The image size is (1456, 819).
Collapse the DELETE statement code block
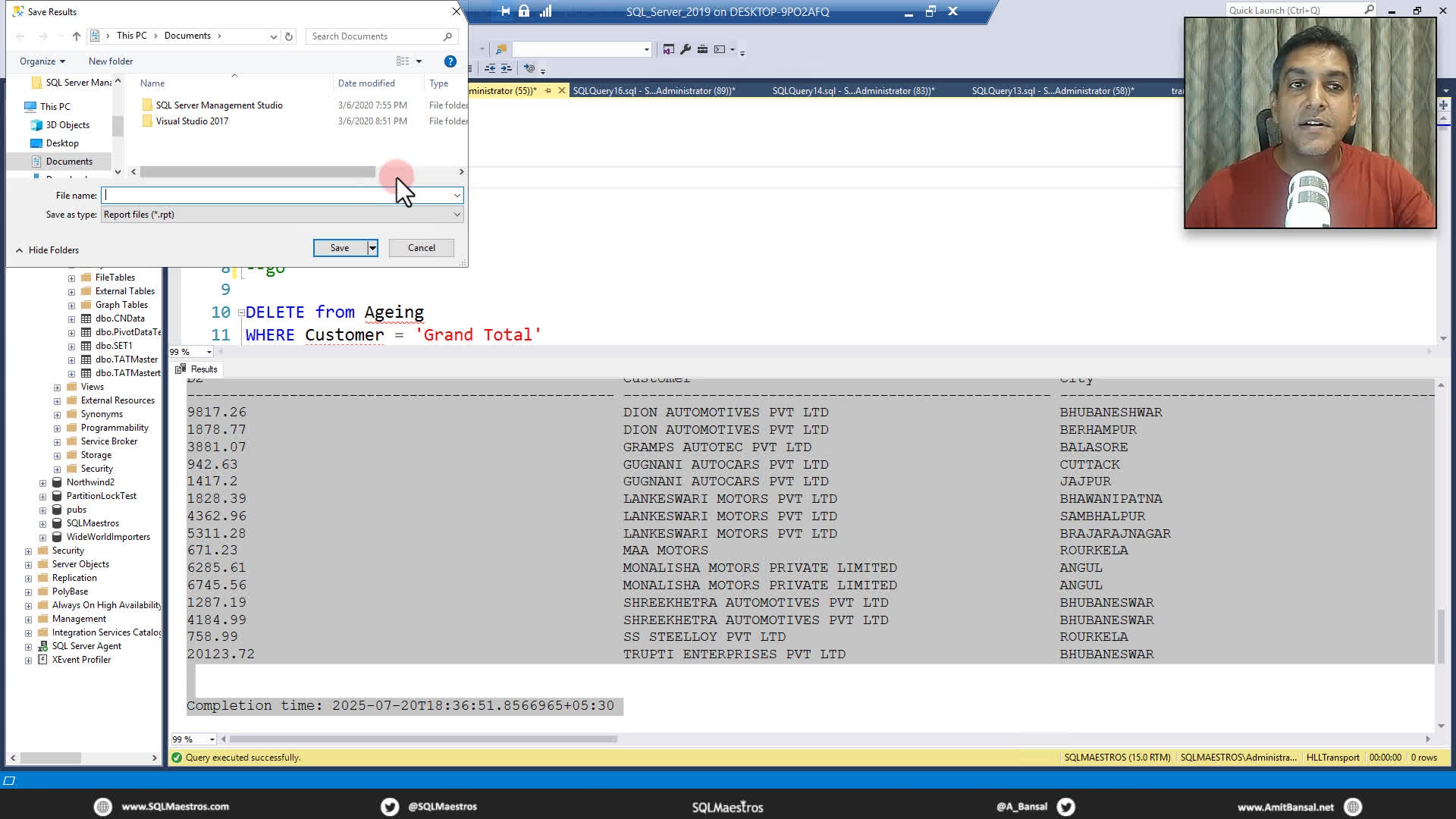(241, 312)
